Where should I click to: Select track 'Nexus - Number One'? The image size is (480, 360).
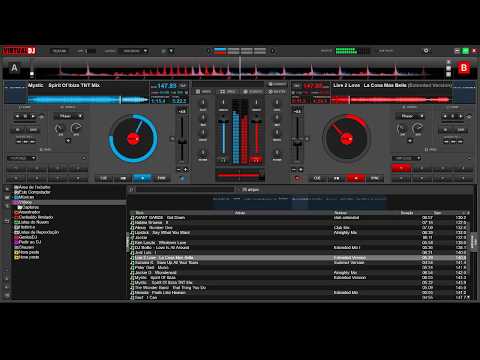coord(298,228)
